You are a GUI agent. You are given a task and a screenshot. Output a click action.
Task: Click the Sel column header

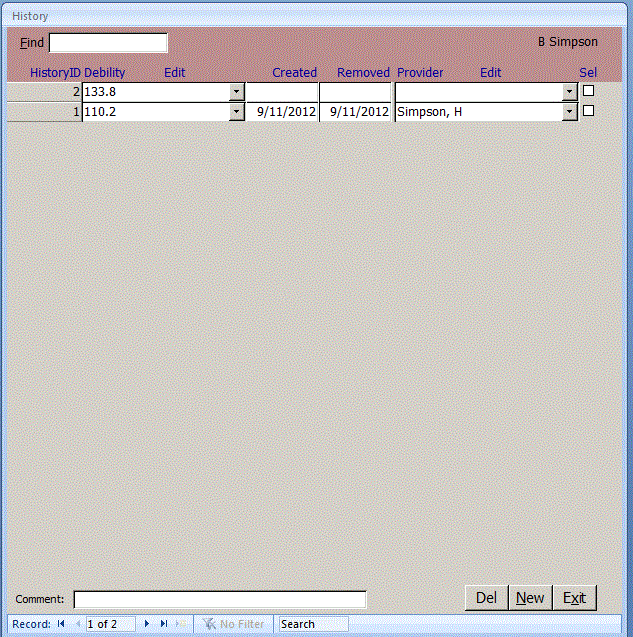[588, 73]
